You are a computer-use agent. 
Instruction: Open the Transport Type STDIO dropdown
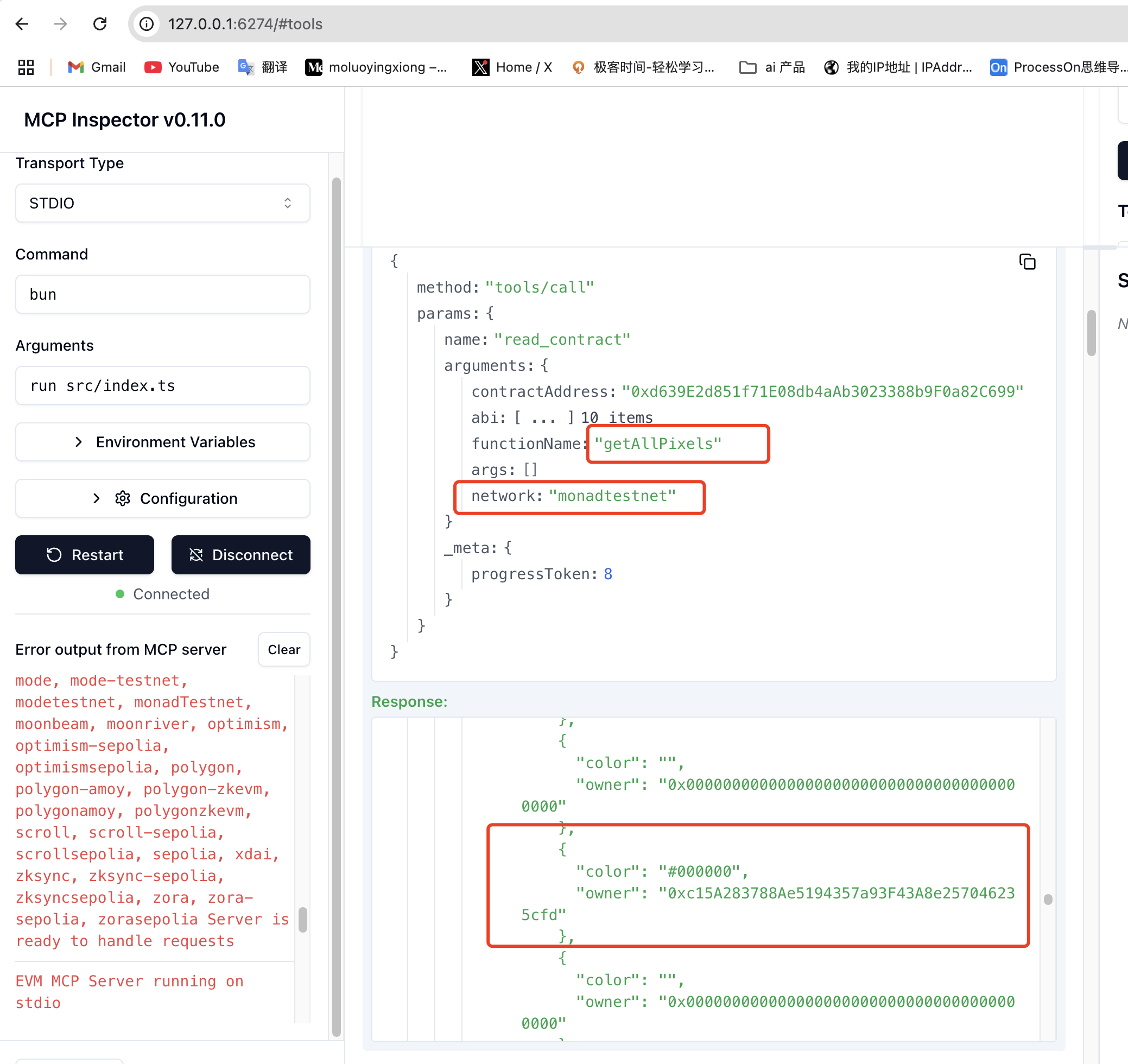coord(163,203)
